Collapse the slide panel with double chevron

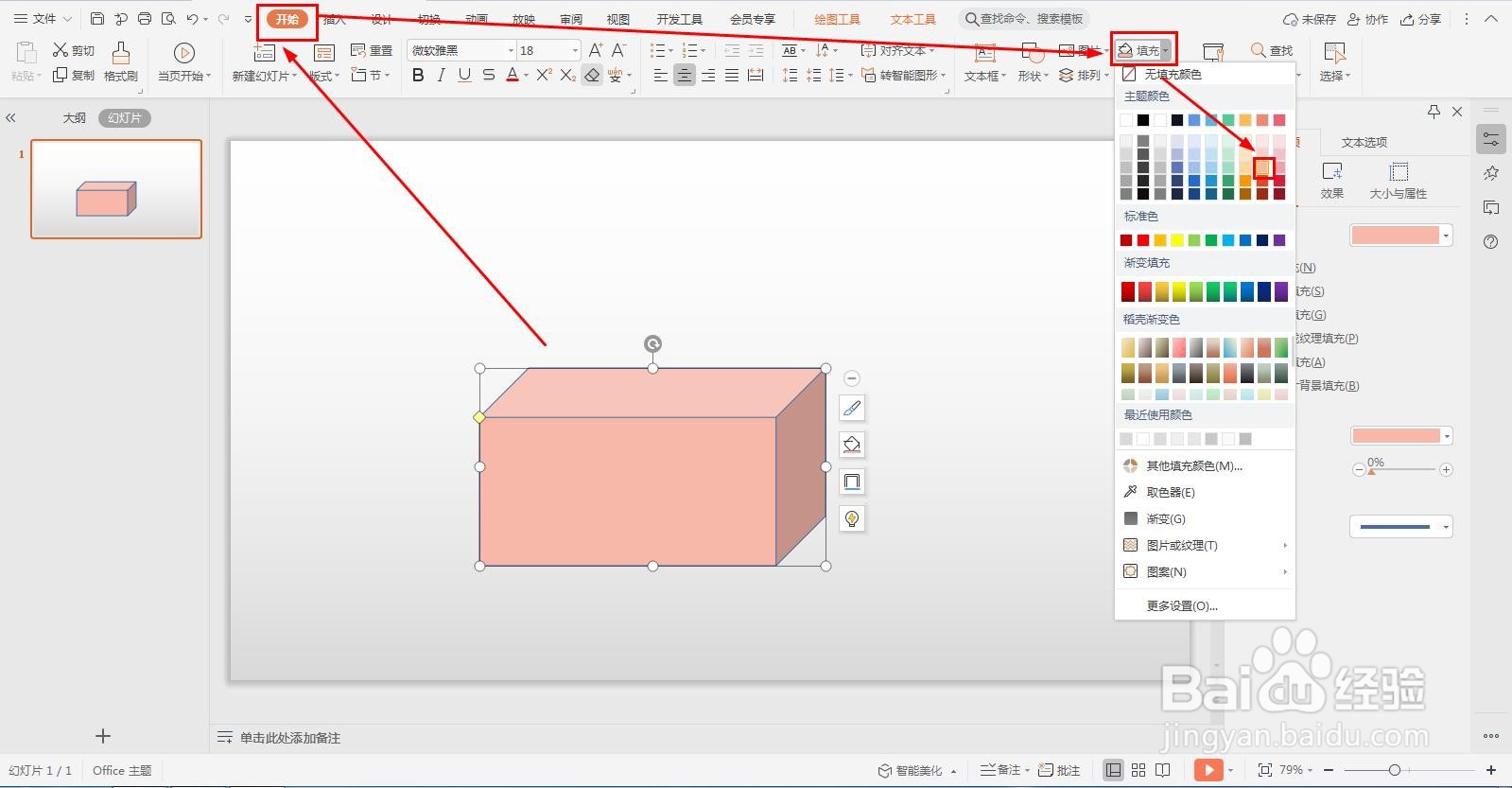10,118
